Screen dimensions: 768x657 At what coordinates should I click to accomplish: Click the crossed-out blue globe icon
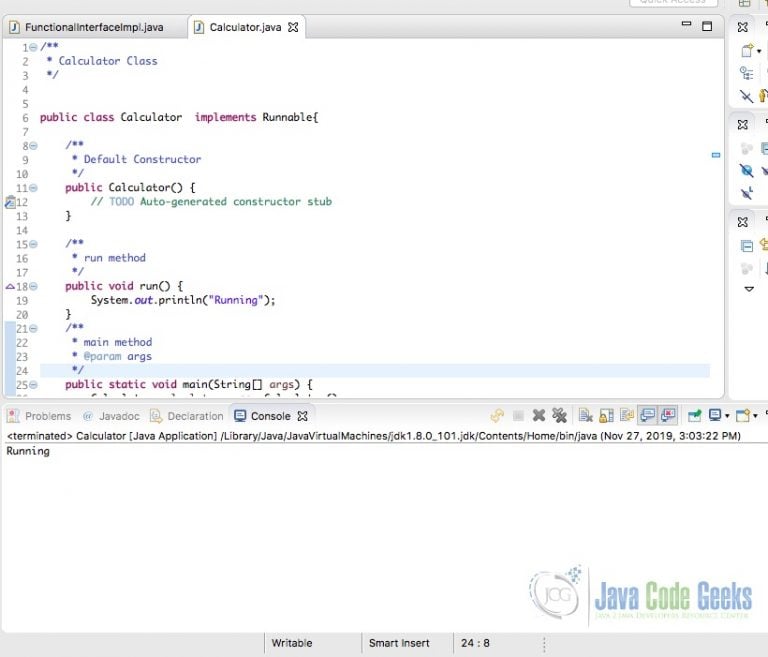click(x=746, y=170)
